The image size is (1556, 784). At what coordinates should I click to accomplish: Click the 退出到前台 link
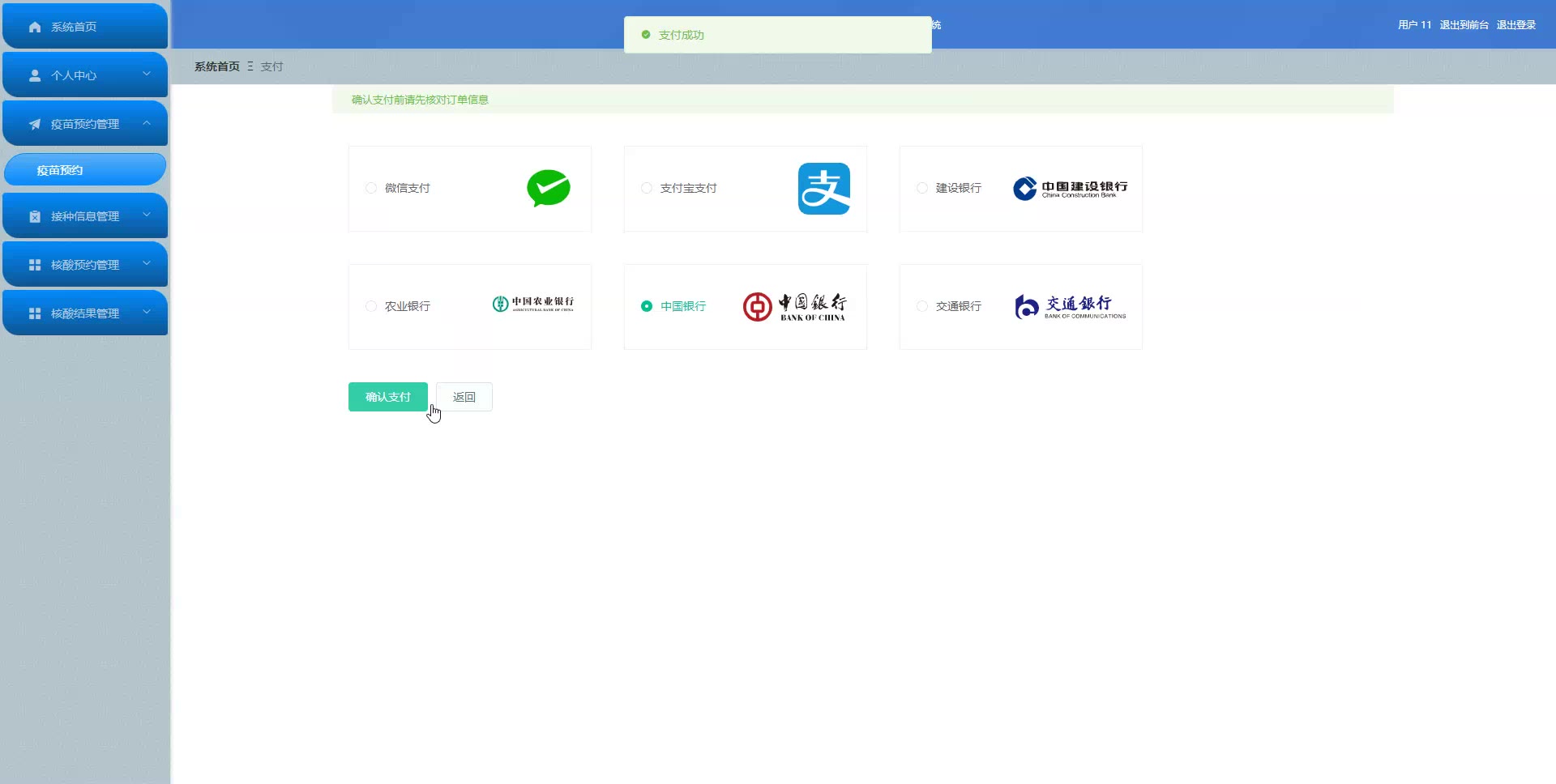tap(1464, 25)
